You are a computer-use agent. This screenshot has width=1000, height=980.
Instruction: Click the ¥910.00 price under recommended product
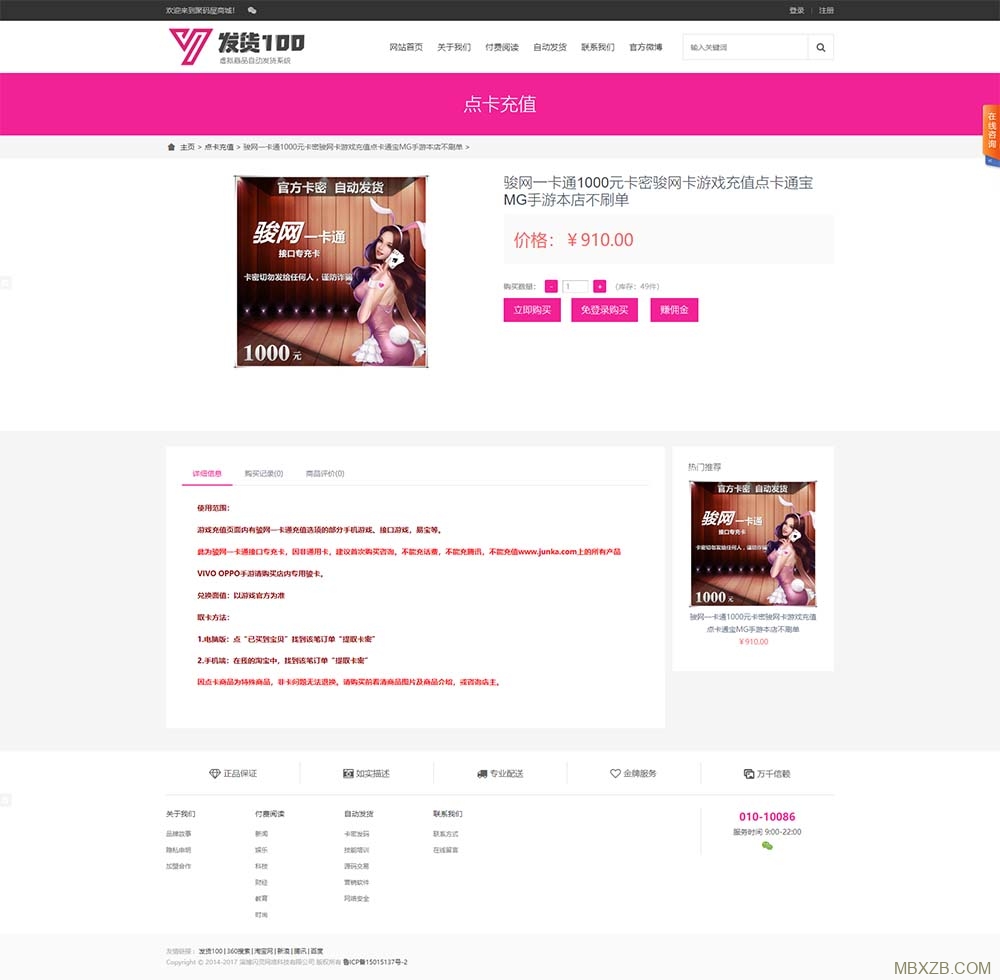coord(753,641)
